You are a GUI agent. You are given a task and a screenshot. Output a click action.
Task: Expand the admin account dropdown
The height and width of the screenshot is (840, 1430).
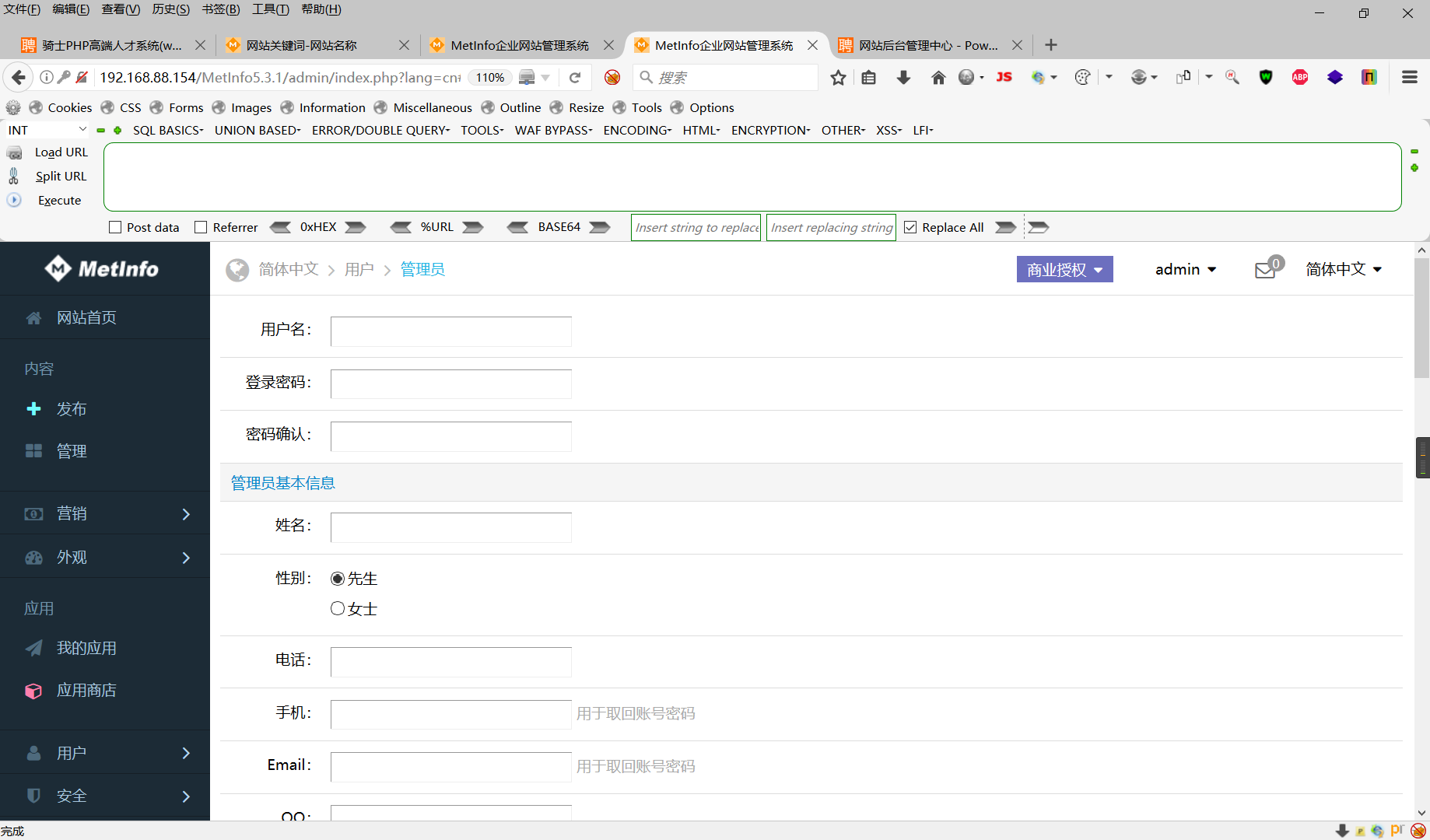point(1185,269)
